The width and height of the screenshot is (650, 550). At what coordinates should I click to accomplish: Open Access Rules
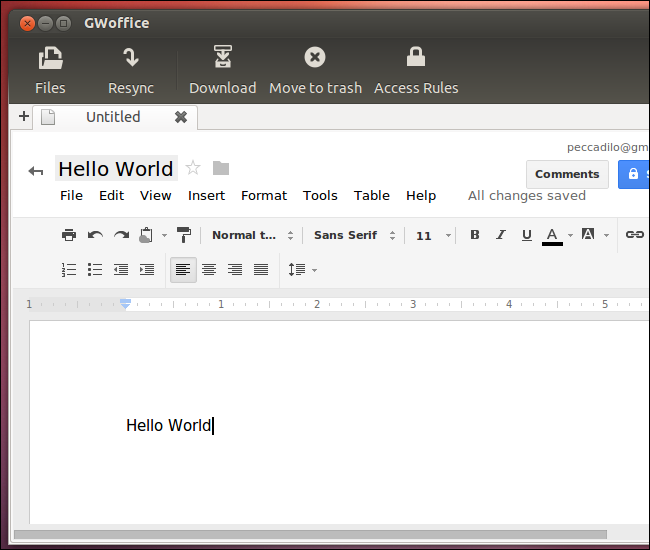tap(416, 70)
